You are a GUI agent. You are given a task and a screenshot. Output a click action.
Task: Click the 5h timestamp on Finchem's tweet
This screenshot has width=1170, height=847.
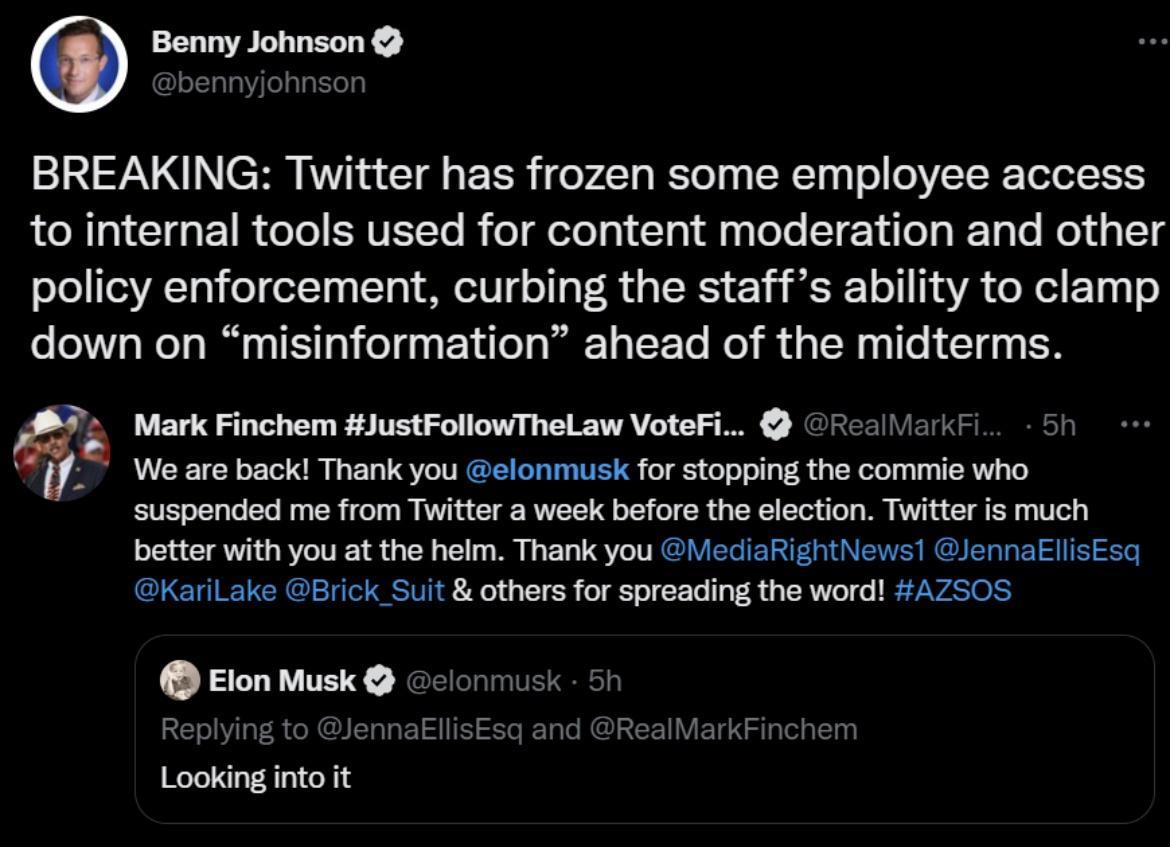pyautogui.click(x=1059, y=424)
